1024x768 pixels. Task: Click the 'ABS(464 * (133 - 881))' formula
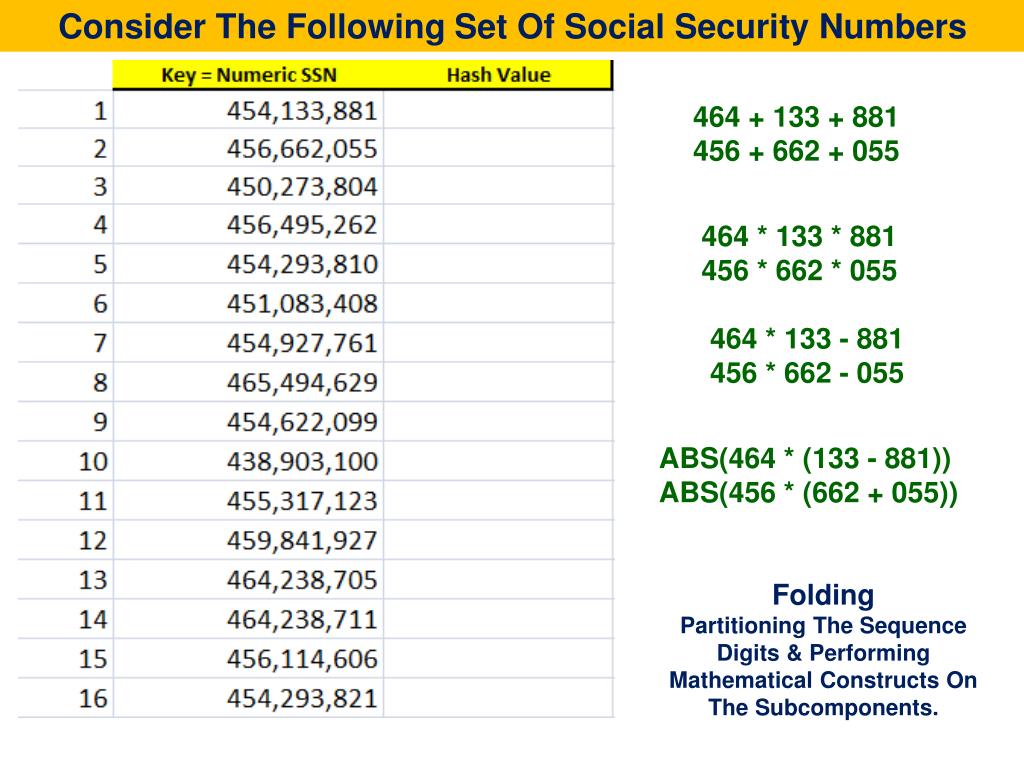pyautogui.click(x=805, y=458)
